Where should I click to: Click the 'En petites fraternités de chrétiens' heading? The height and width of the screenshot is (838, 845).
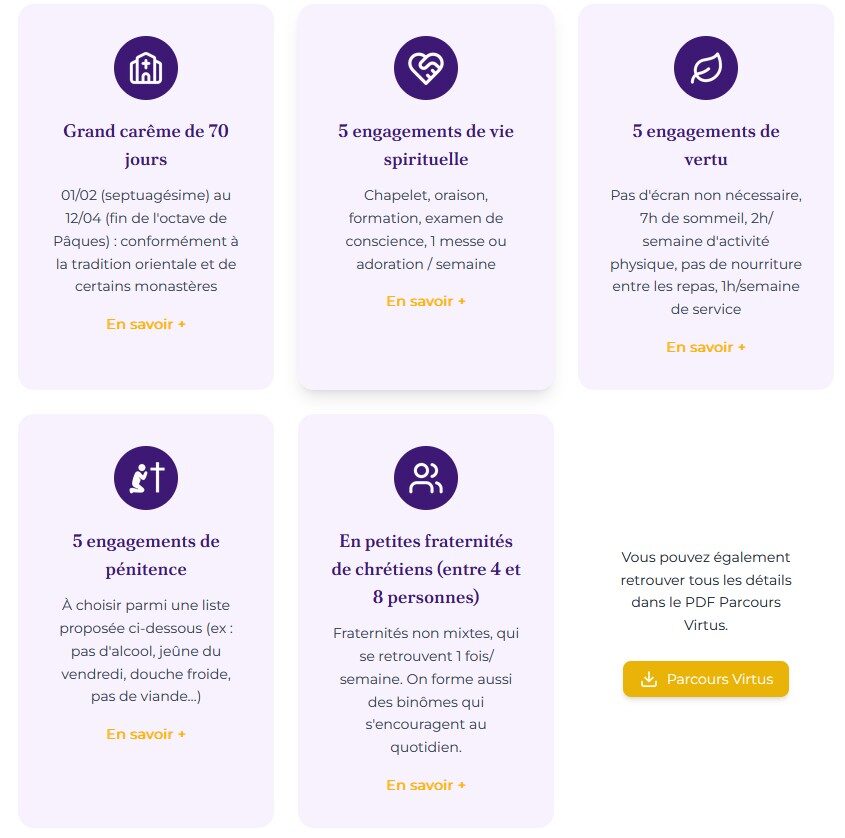click(426, 569)
